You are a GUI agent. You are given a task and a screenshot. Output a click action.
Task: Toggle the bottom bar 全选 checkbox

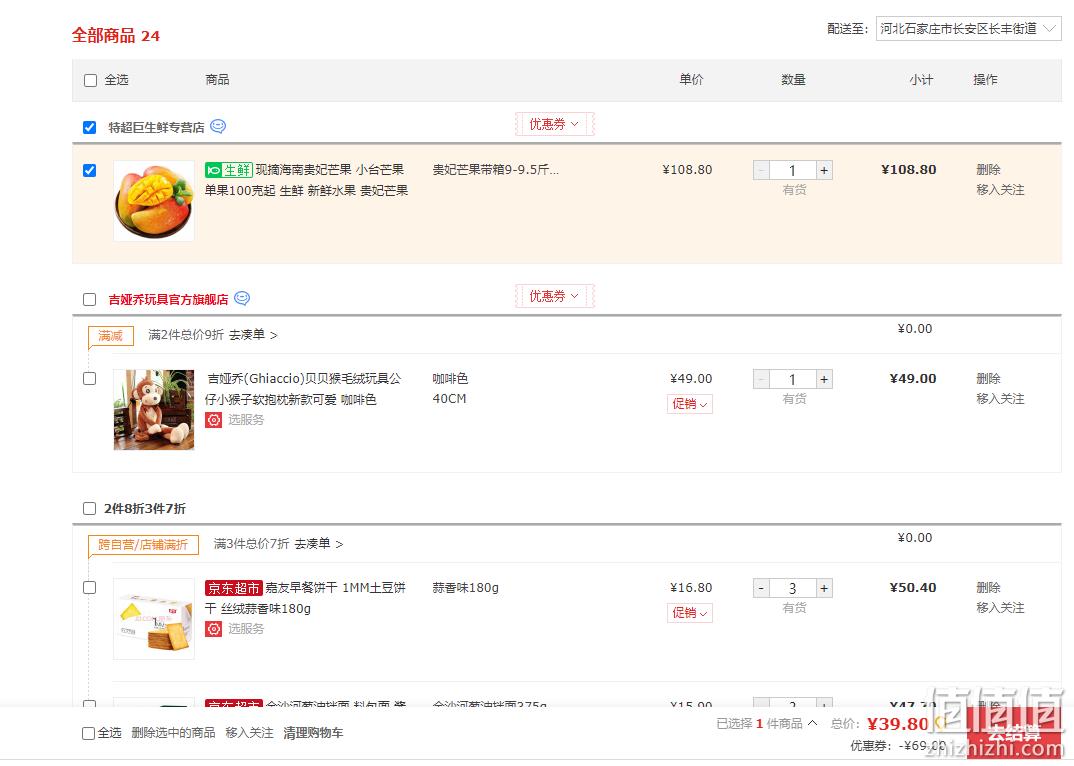coord(88,734)
